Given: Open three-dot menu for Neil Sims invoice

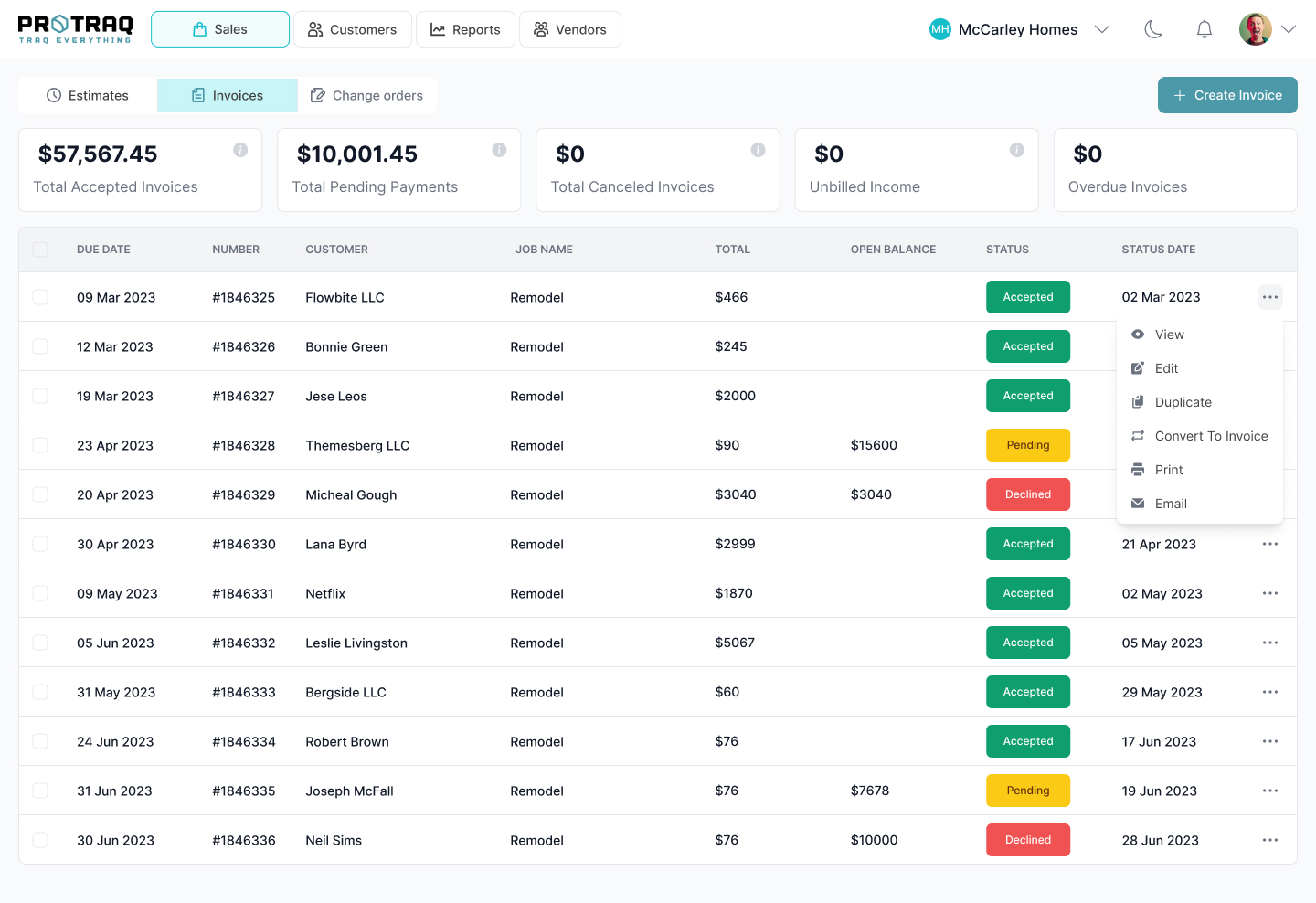Looking at the screenshot, I should [1269, 840].
